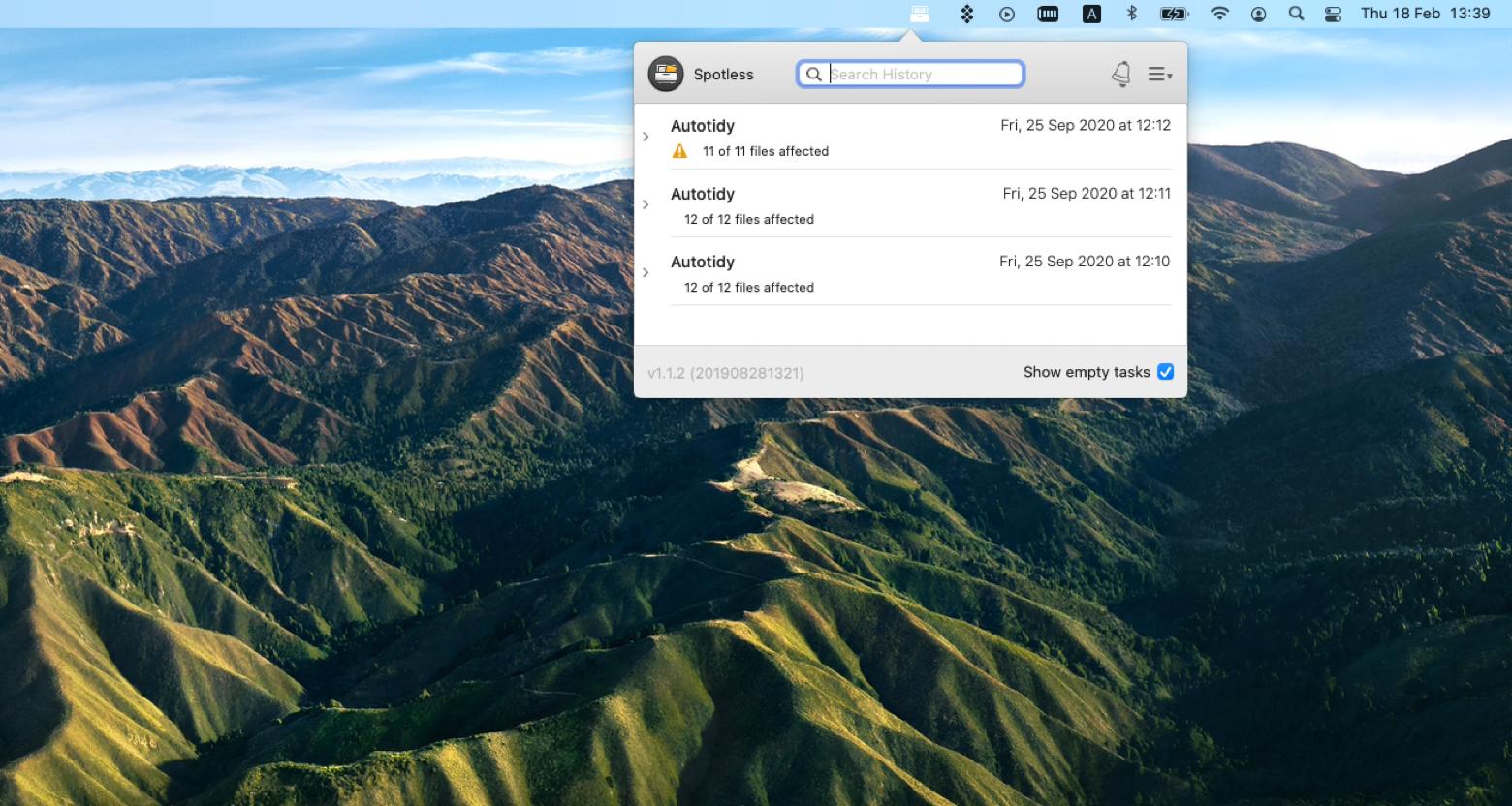Open the Wi-Fi menu

click(x=1220, y=14)
